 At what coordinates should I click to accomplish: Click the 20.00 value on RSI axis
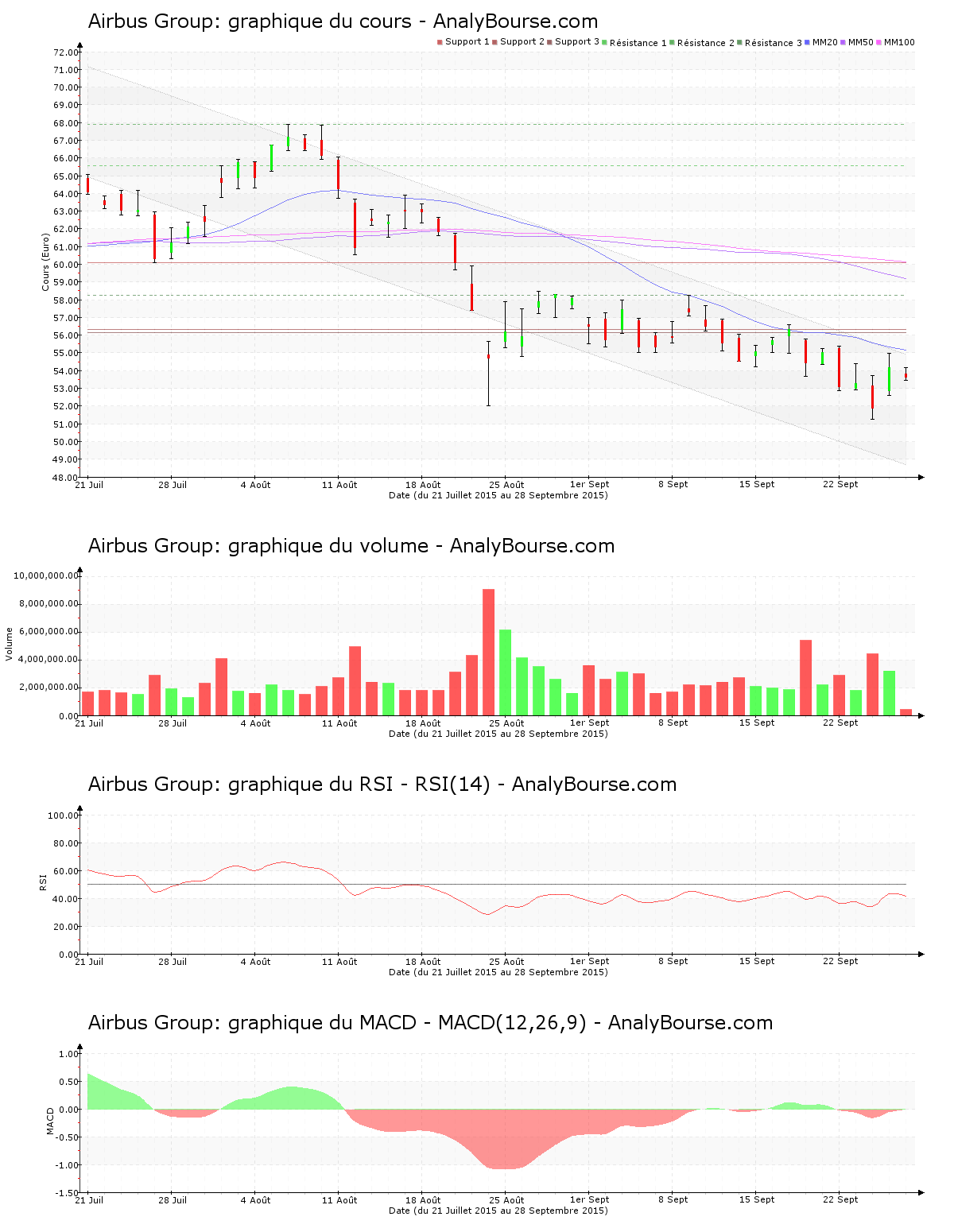[x=66, y=927]
